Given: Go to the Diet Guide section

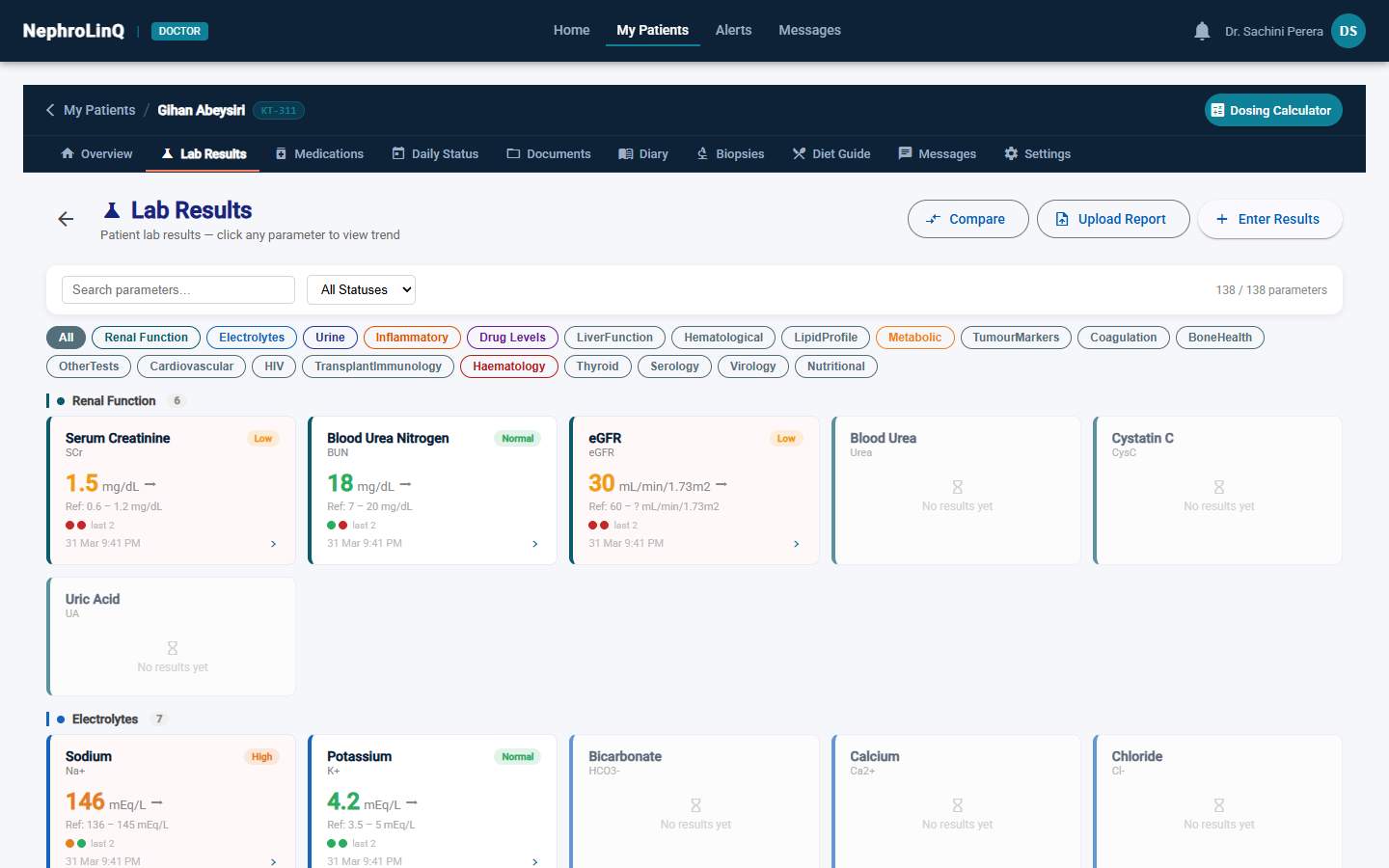Looking at the screenshot, I should (x=831, y=154).
